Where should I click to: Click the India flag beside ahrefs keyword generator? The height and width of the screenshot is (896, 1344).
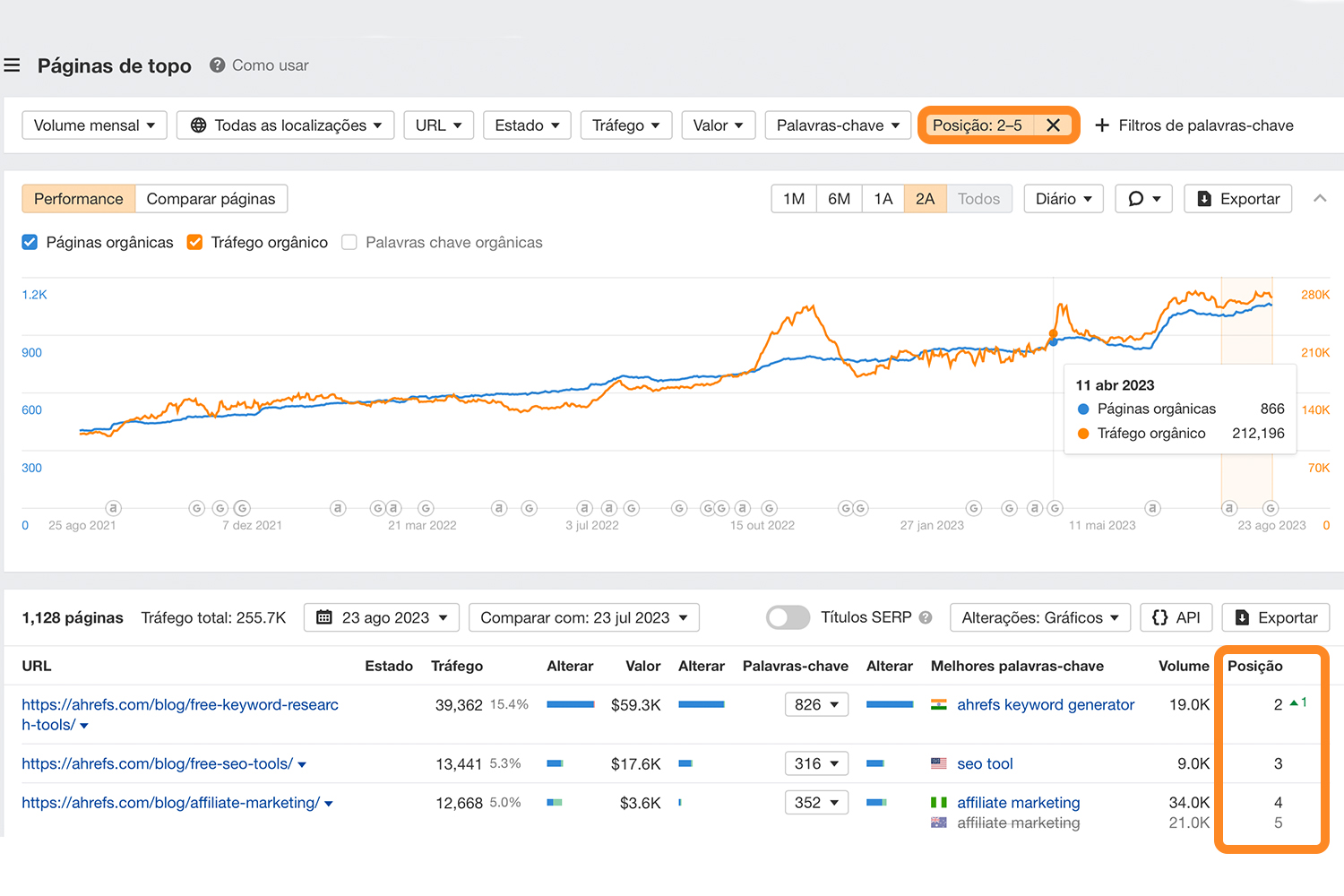point(938,704)
